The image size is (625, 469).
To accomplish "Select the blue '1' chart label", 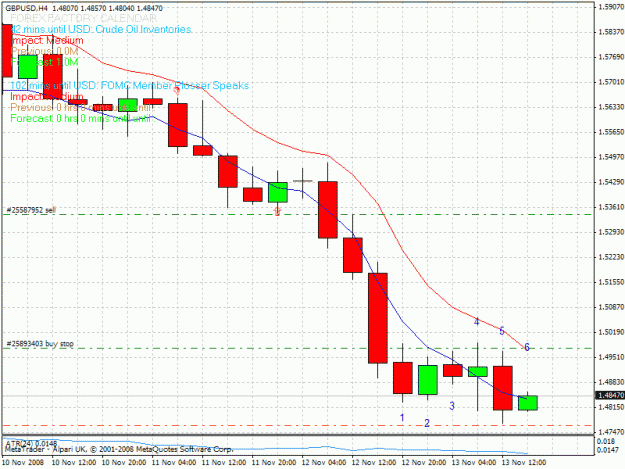I will (402, 418).
